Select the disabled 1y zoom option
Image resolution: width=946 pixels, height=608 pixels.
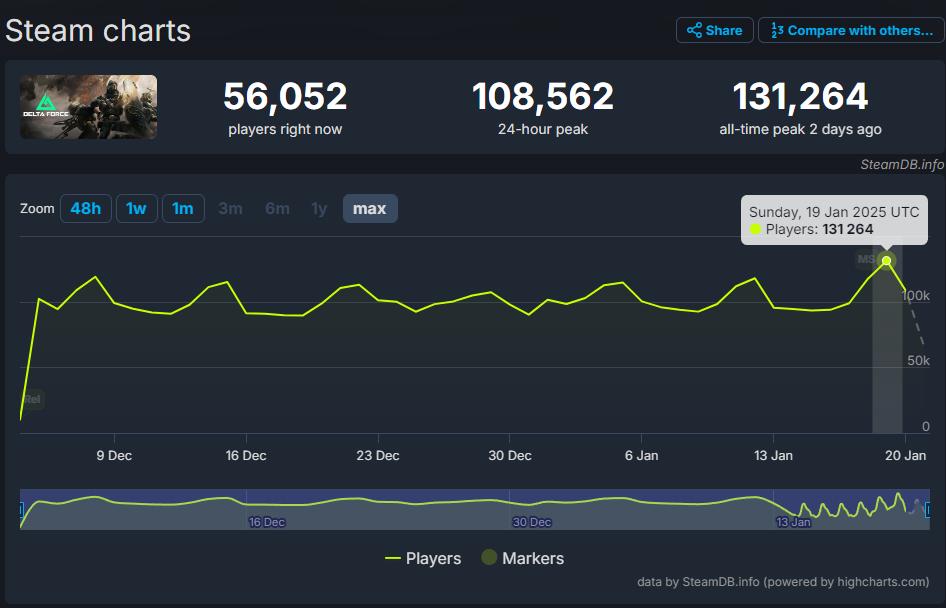click(x=319, y=209)
